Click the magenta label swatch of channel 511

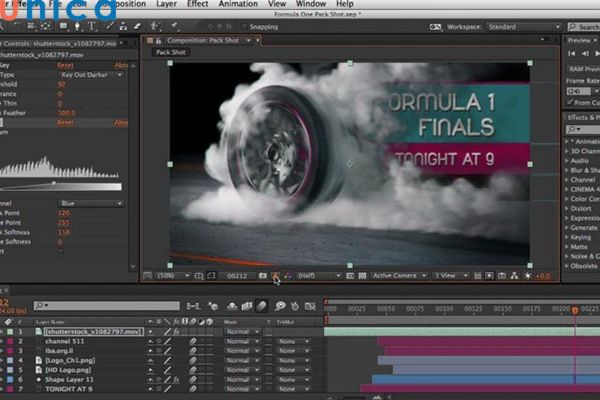(x=10, y=341)
